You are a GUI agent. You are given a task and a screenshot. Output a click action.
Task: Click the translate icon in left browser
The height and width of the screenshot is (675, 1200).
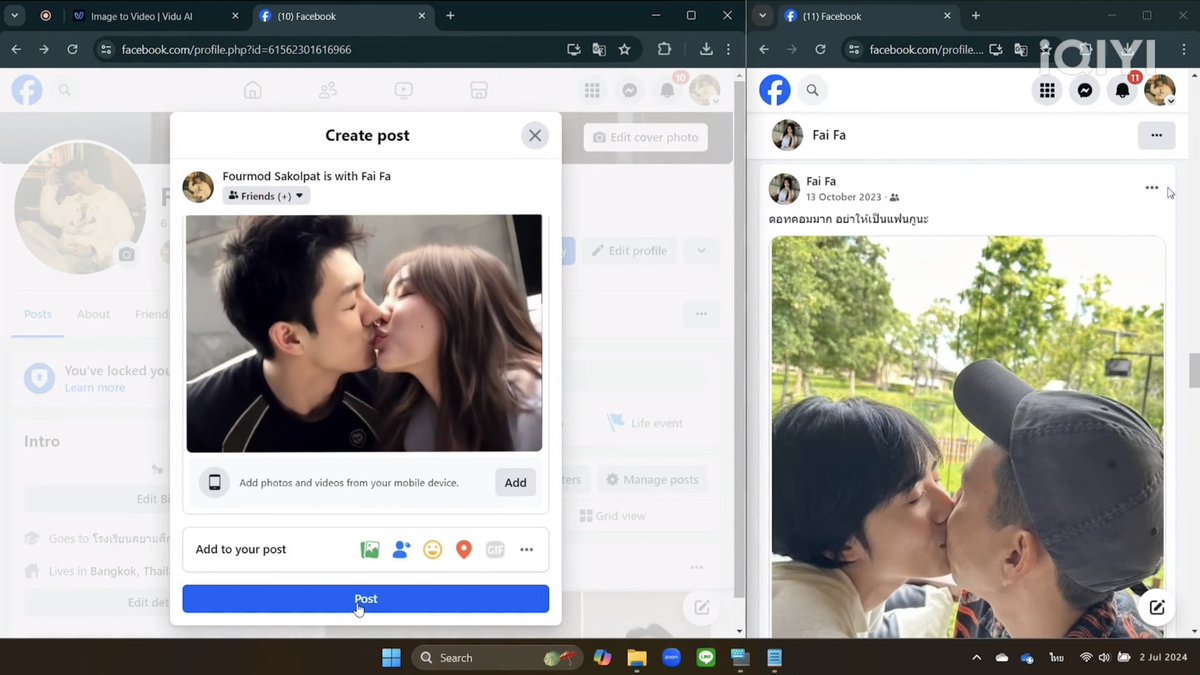[x=598, y=49]
